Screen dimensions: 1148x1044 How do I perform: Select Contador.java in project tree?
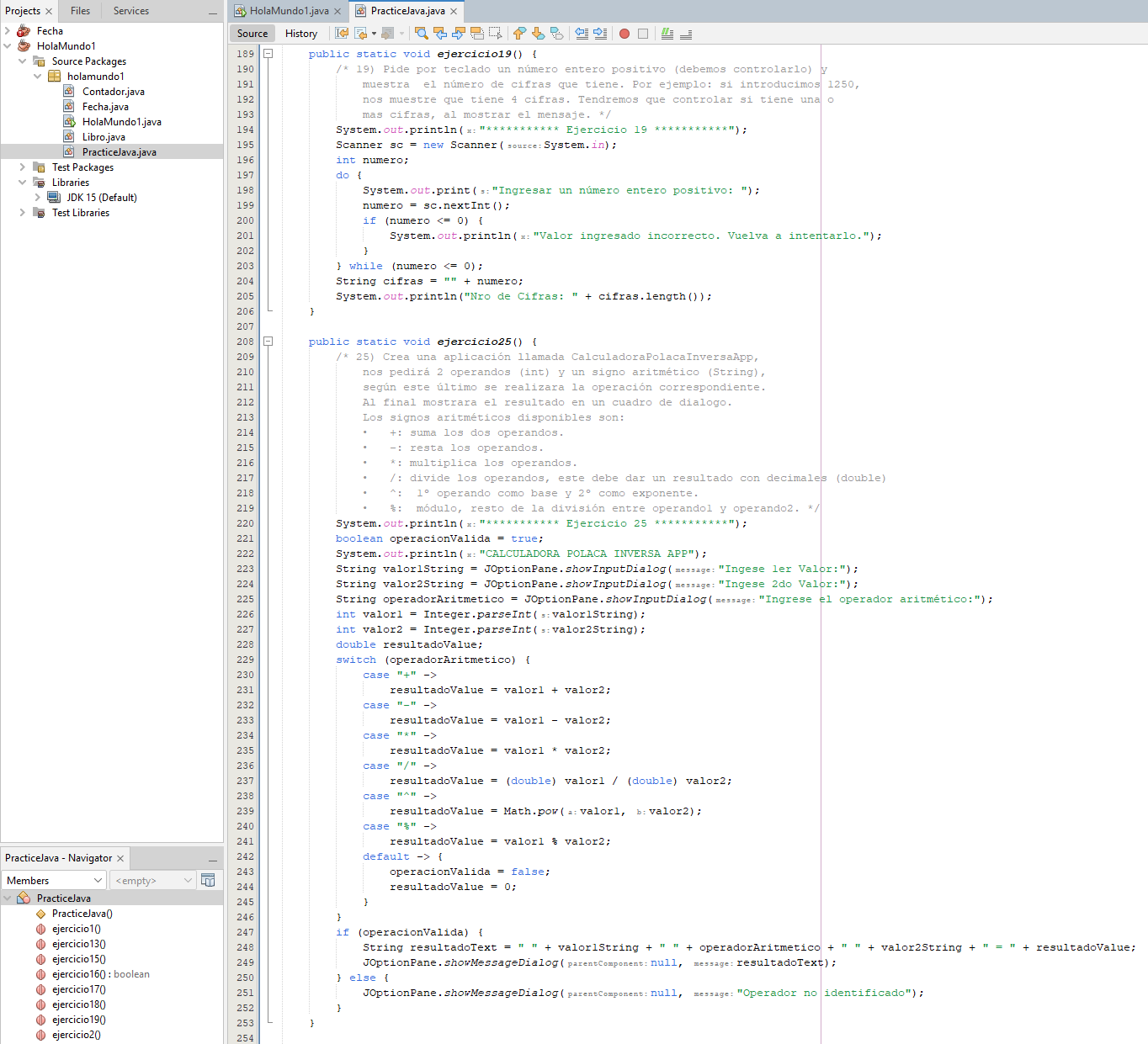click(113, 92)
